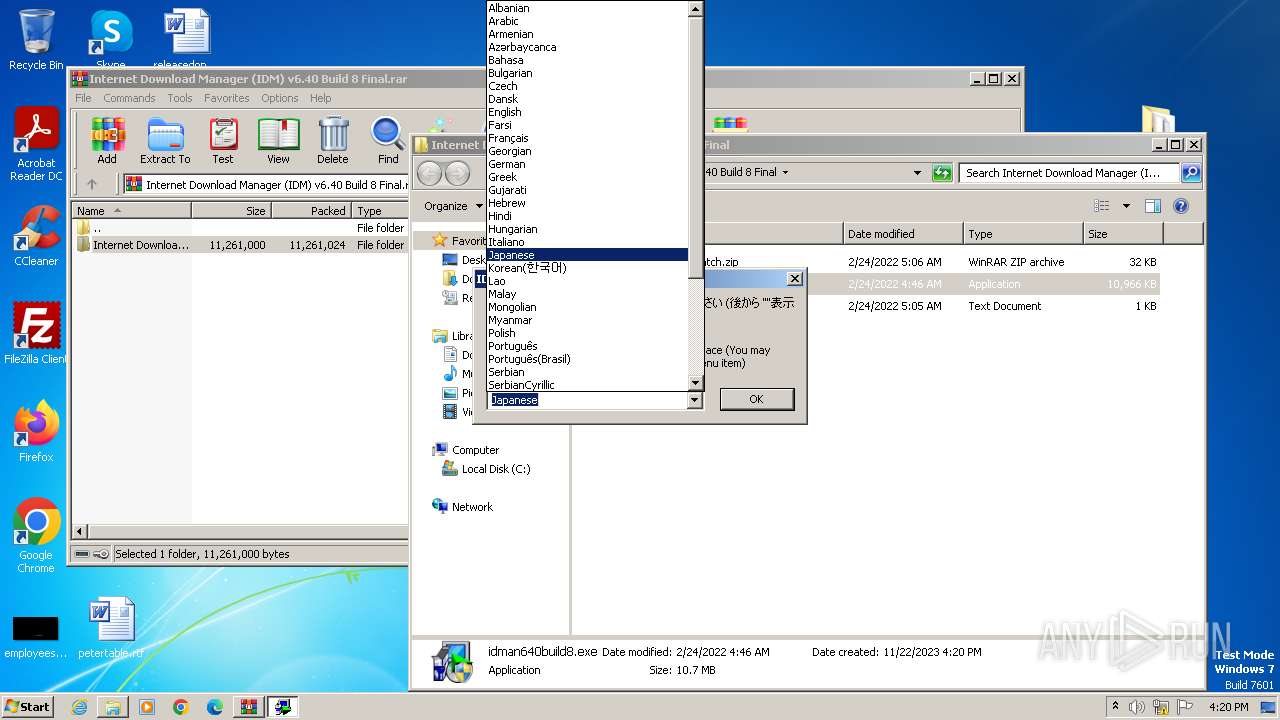Sort Explorer files by Type column
This screenshot has height=720, width=1280.
pyautogui.click(x=1023, y=234)
